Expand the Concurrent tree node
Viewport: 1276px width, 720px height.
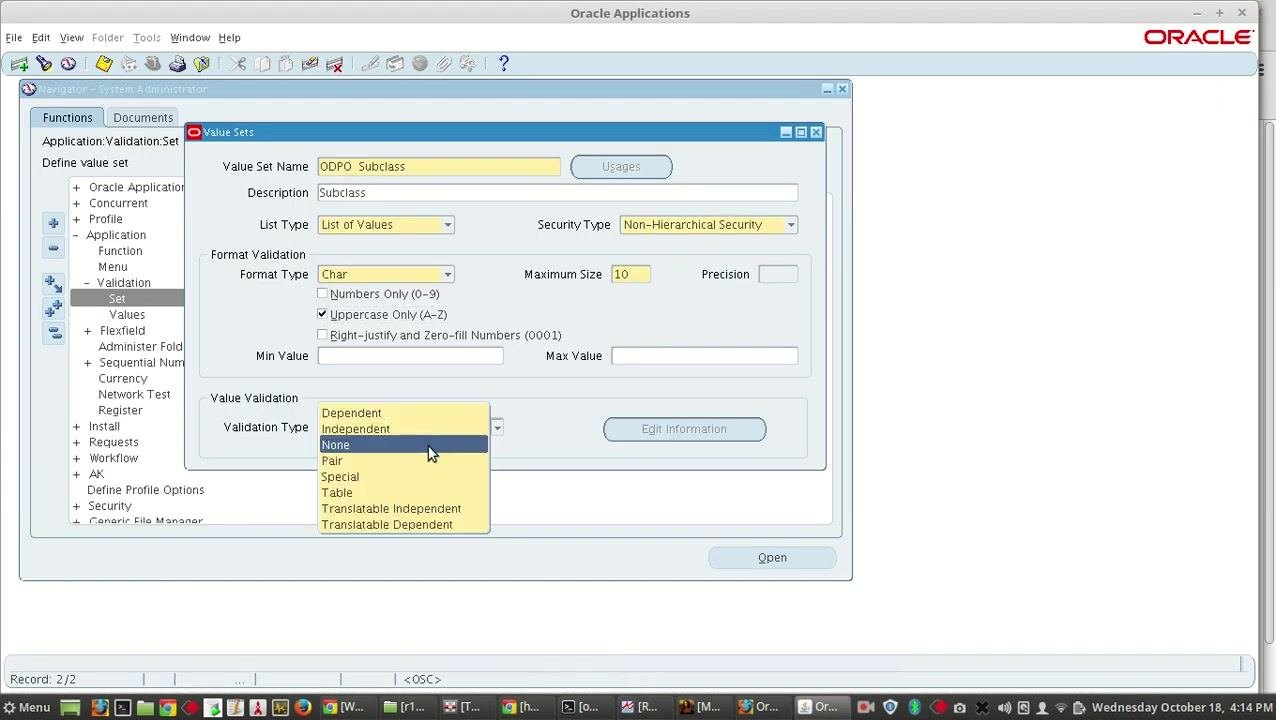76,203
